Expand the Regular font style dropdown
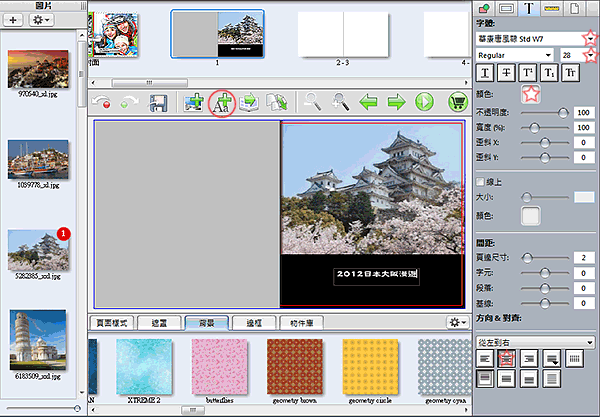The height and width of the screenshot is (417, 600). click(x=515, y=55)
